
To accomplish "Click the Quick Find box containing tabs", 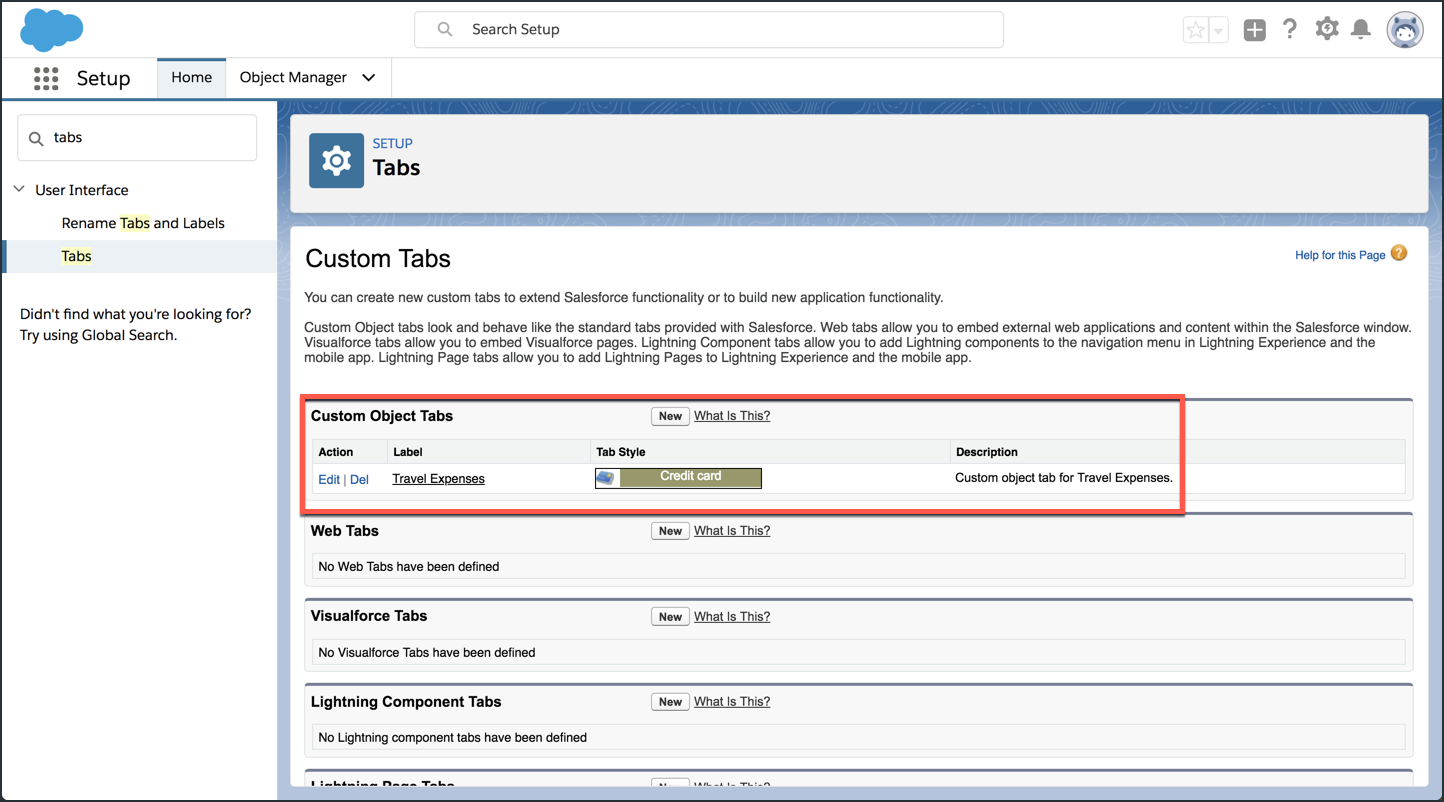I will 137,138.
